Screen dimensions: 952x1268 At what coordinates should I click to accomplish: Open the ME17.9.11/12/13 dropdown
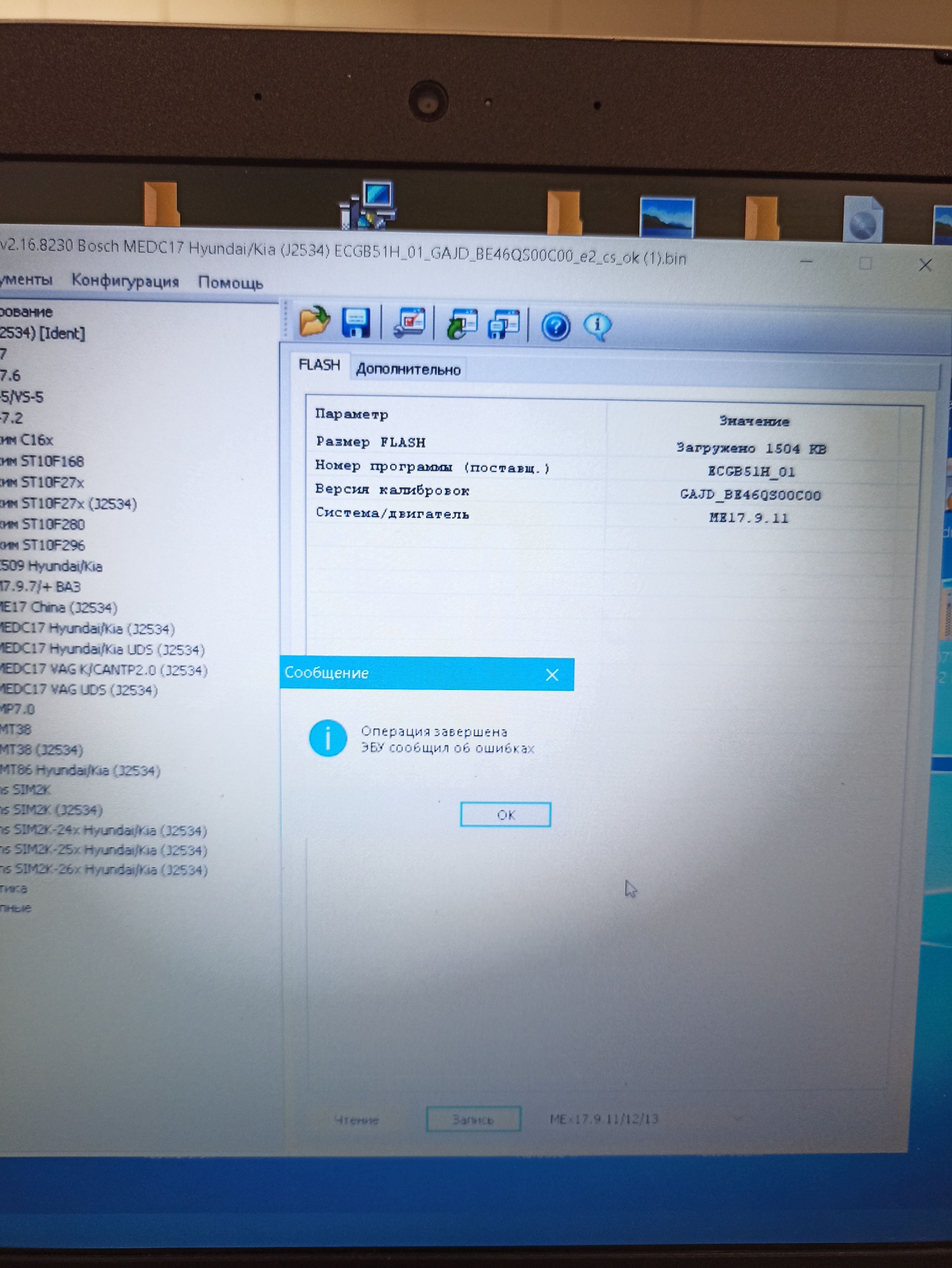[738, 1118]
